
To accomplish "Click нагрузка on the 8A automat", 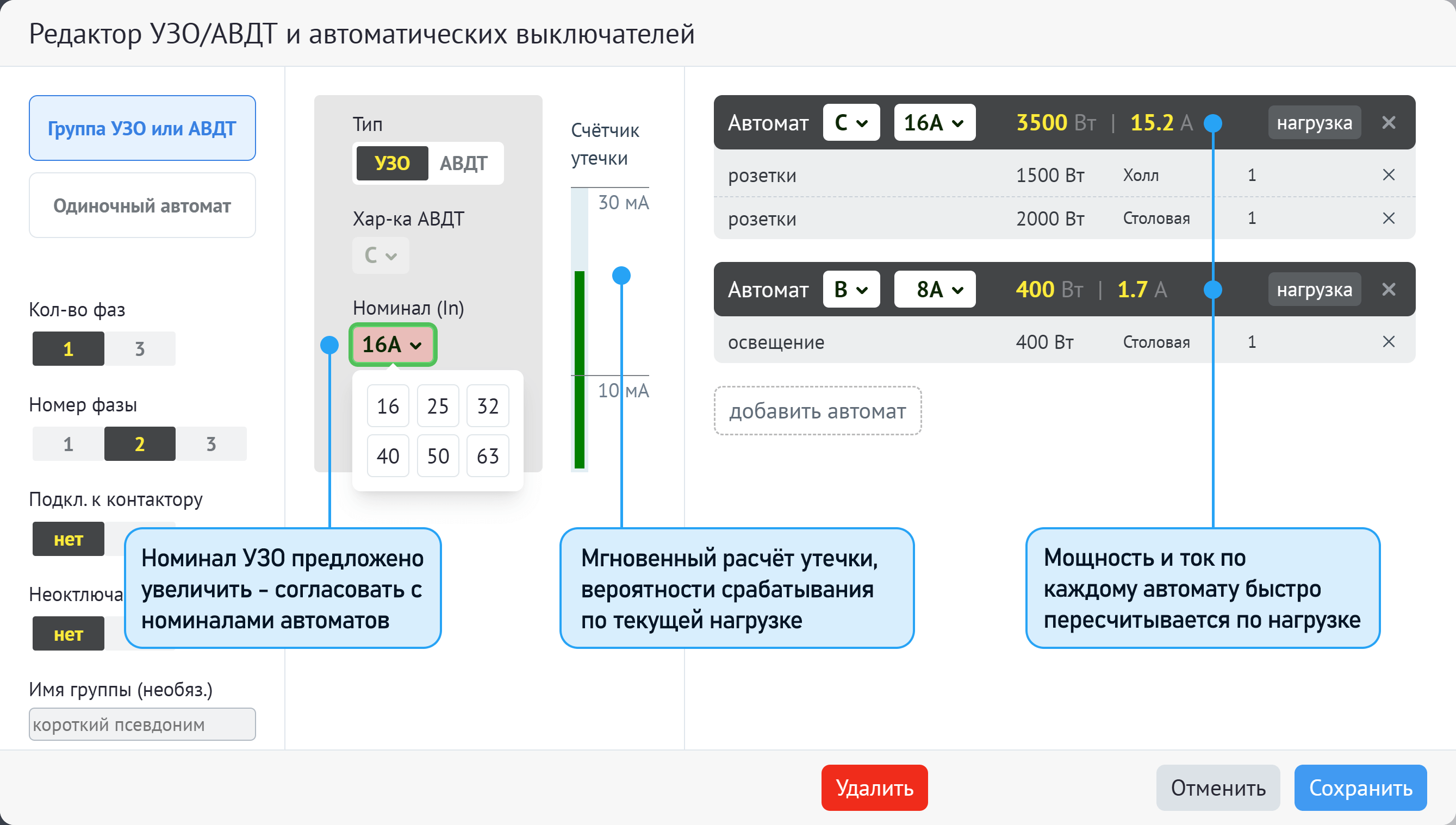I will (x=1314, y=290).
